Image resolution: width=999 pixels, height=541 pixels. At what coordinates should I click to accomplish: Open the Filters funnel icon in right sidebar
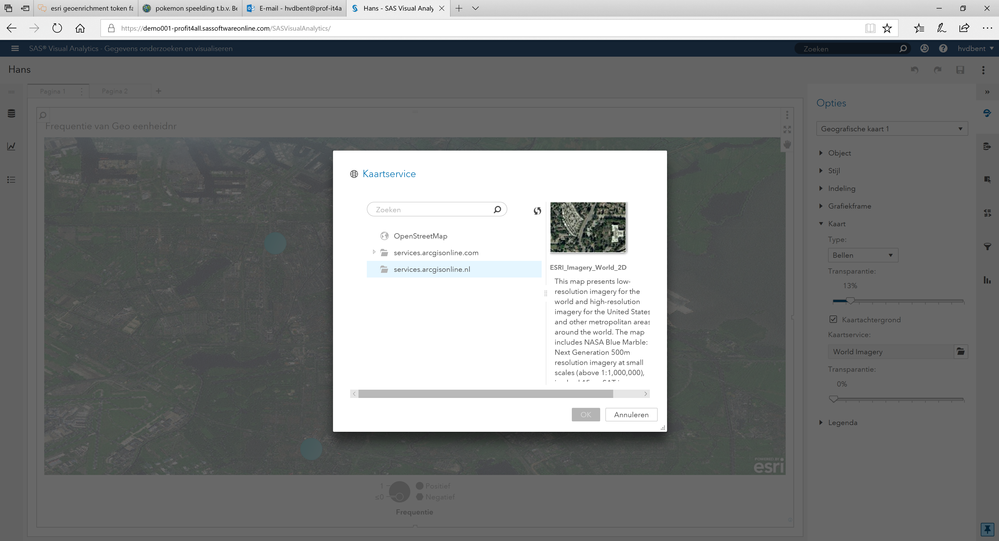987,247
